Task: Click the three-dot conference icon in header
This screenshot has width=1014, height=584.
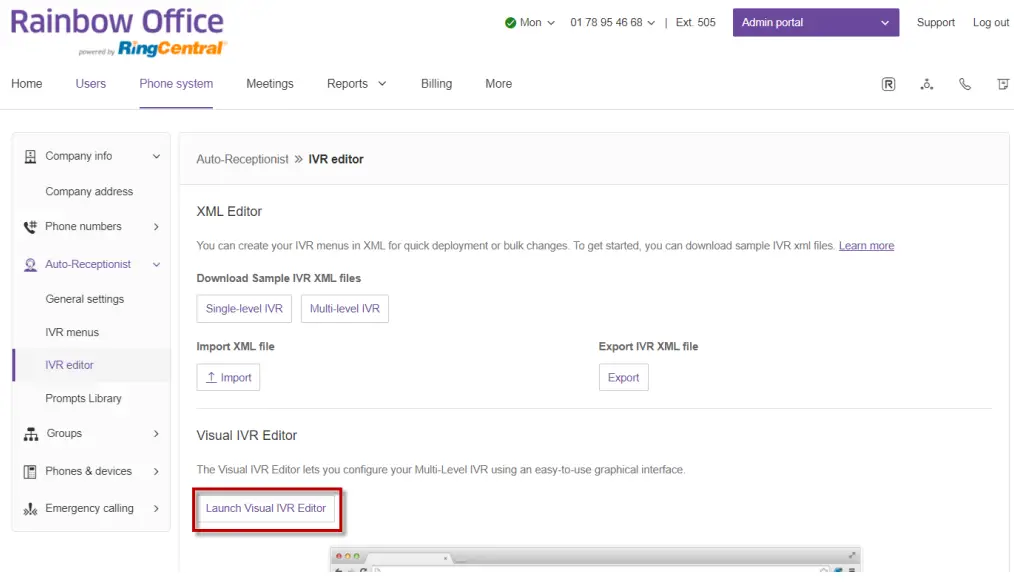Action: 927,84
